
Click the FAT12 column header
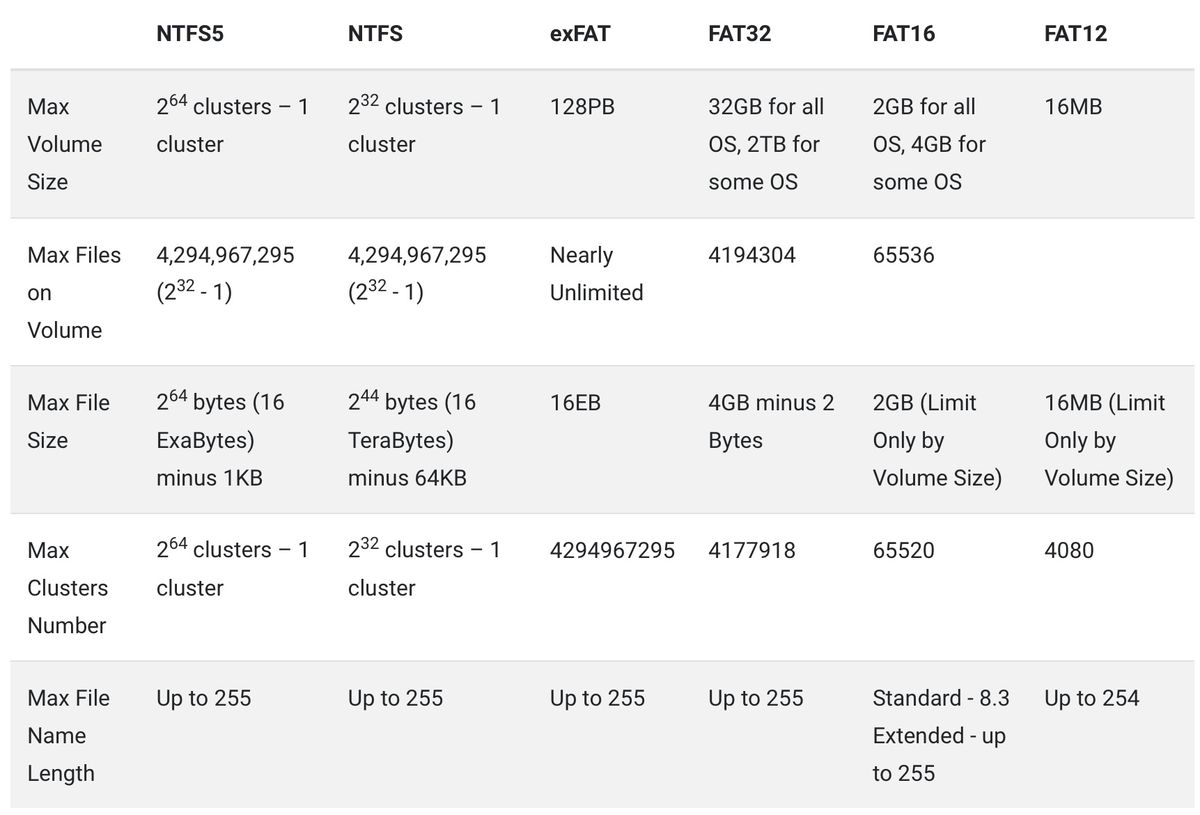[x=1076, y=33]
